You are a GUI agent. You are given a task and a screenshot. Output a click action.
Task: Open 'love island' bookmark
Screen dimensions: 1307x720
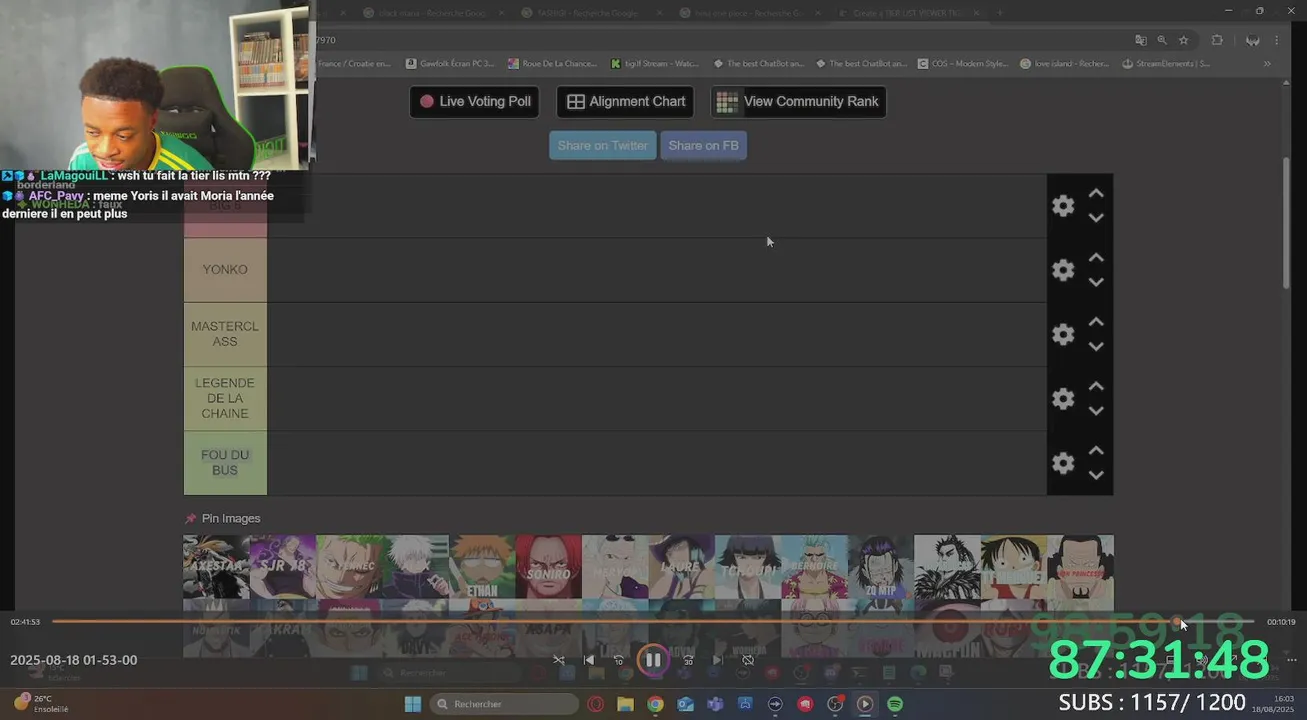click(x=1064, y=63)
